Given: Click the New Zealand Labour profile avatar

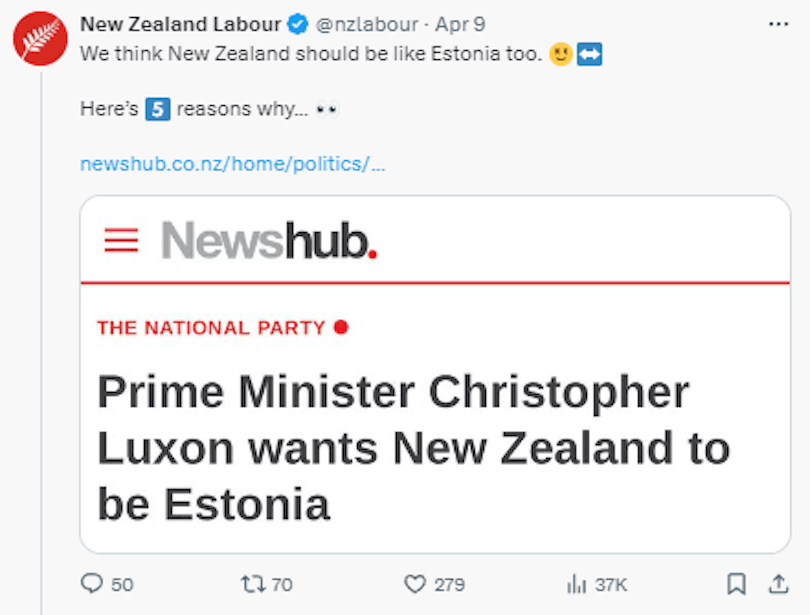Looking at the screenshot, I should 40,38.
